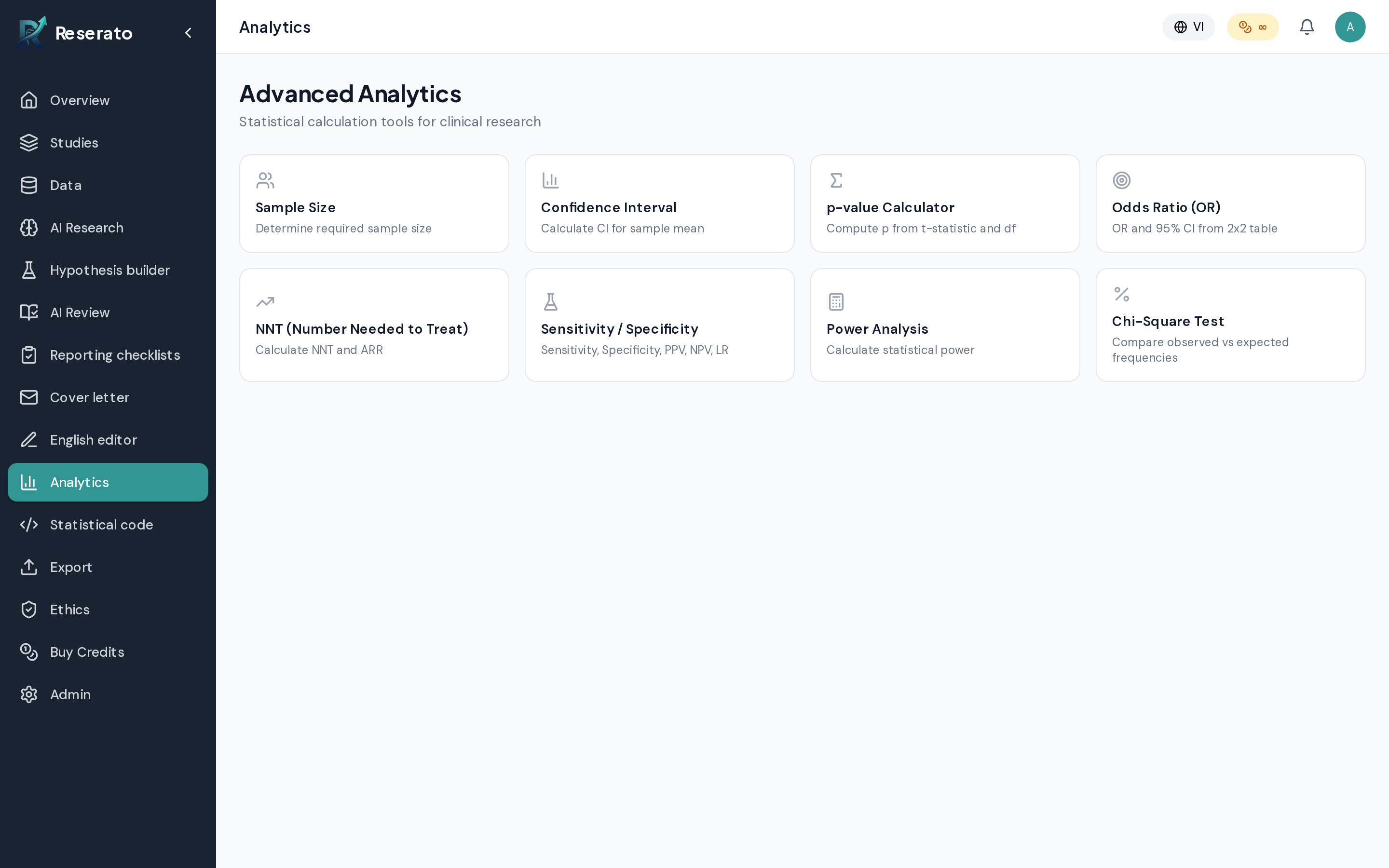Click the Export upload icon

29,567
